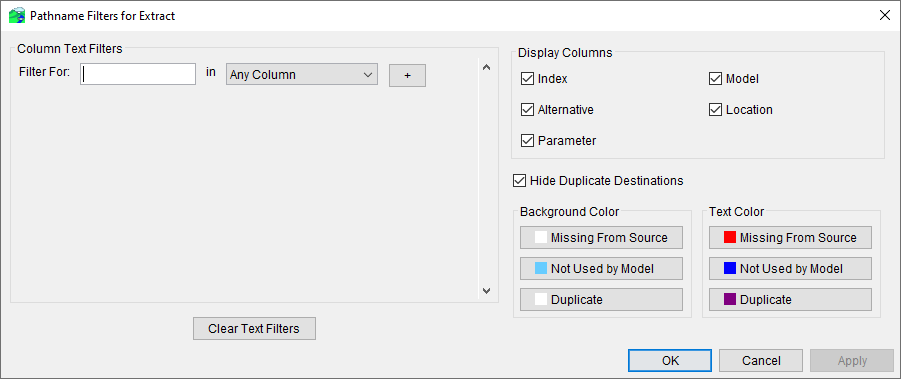Click filter list scrollbar up arrow
901x379 pixels.
[x=486, y=68]
